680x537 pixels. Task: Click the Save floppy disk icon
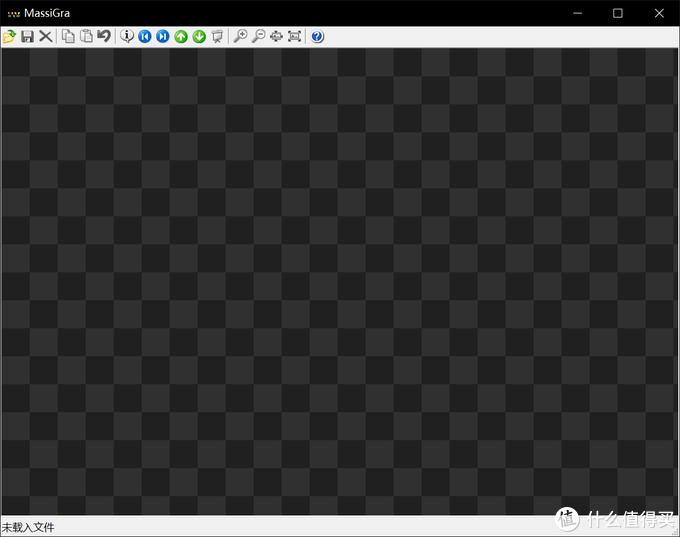pos(27,37)
